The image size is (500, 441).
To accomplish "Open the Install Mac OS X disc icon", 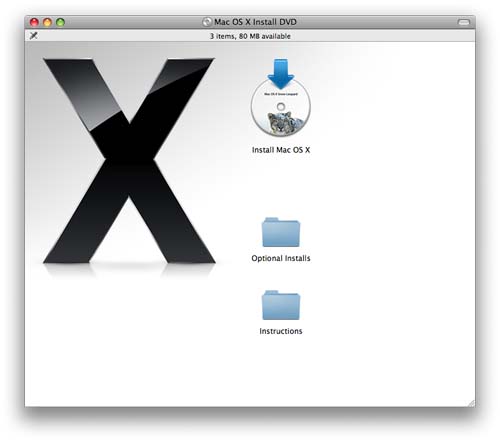I will (281, 98).
